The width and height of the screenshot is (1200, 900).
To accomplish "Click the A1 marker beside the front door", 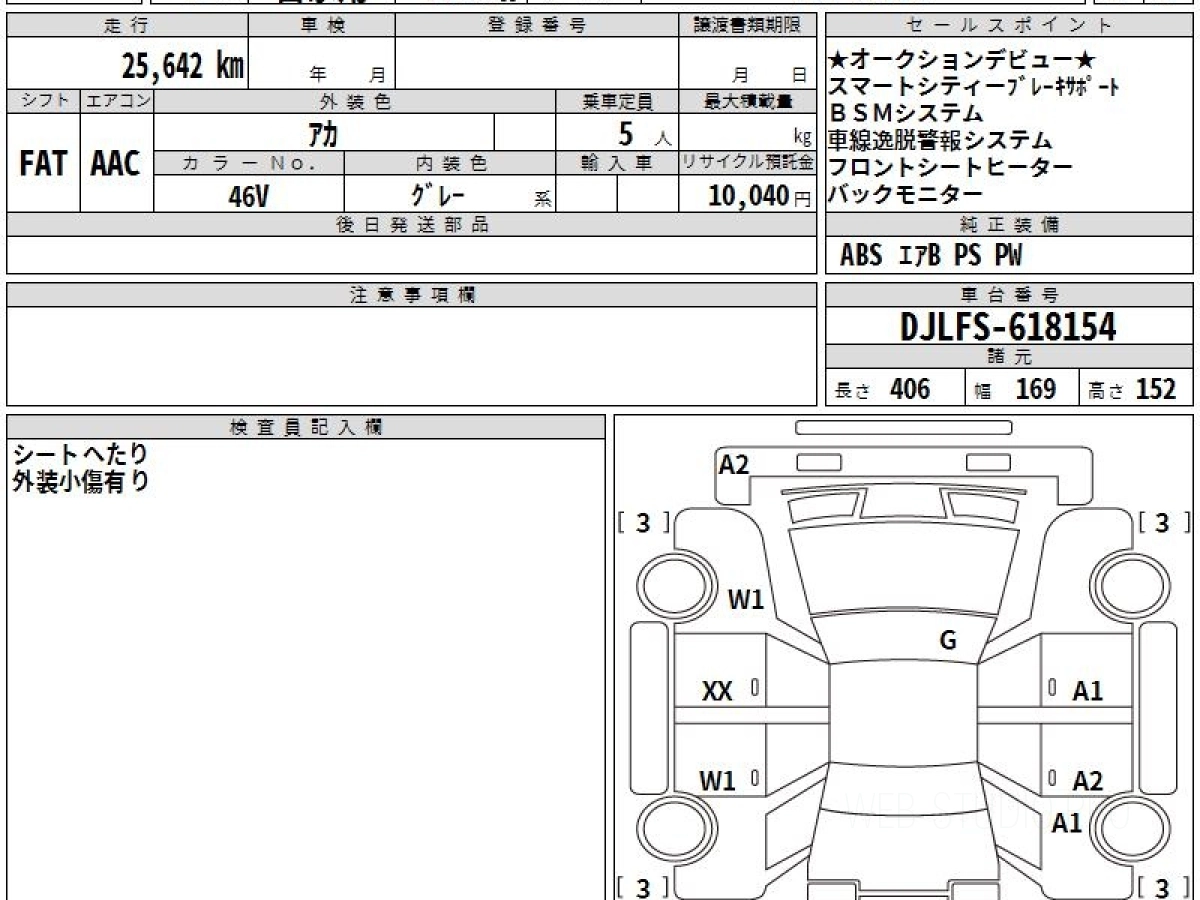I will (1087, 691).
